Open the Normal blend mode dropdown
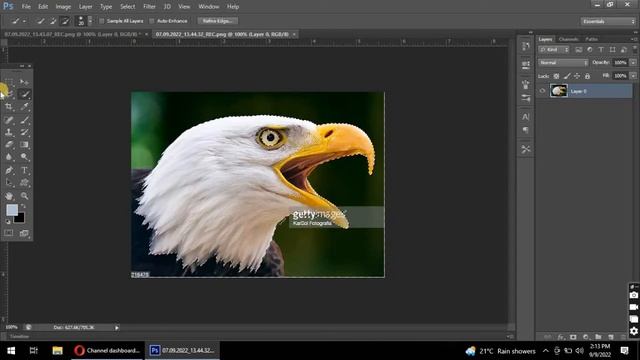This screenshot has width=640, height=360. click(x=563, y=63)
